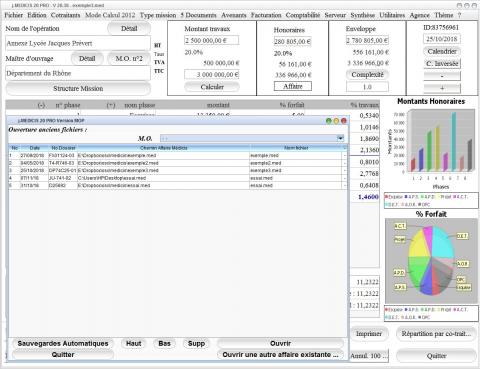The image size is (480, 369).
Task: Select the row with file exemple2.med
Action: click(x=178, y=163)
